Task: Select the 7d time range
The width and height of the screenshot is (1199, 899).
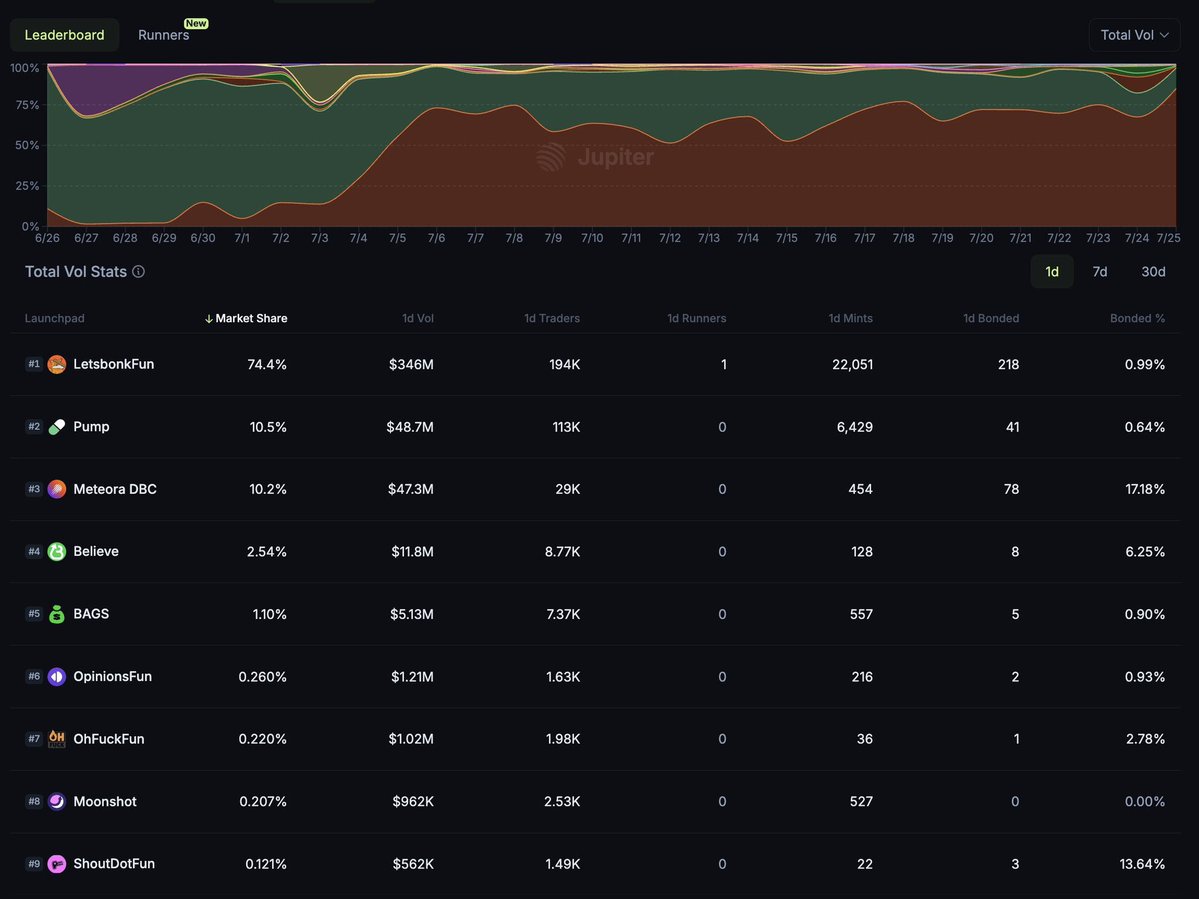Action: [x=1100, y=272]
